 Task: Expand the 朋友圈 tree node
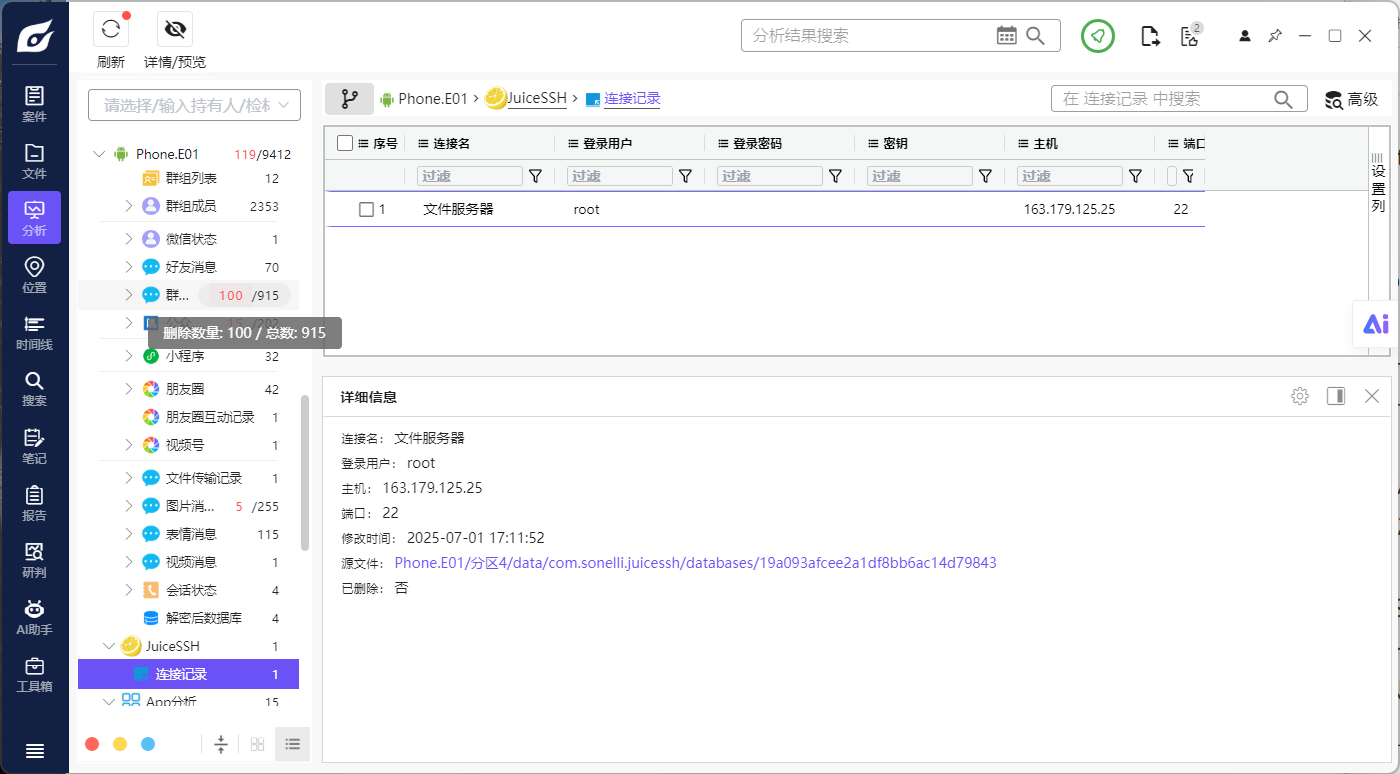[129, 389]
